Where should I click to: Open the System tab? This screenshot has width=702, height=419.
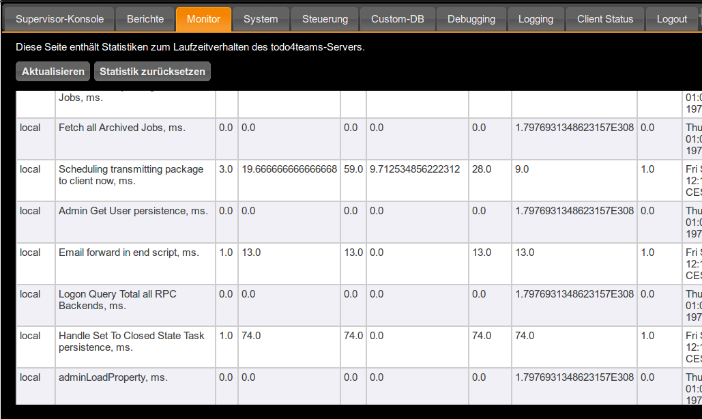tap(261, 19)
